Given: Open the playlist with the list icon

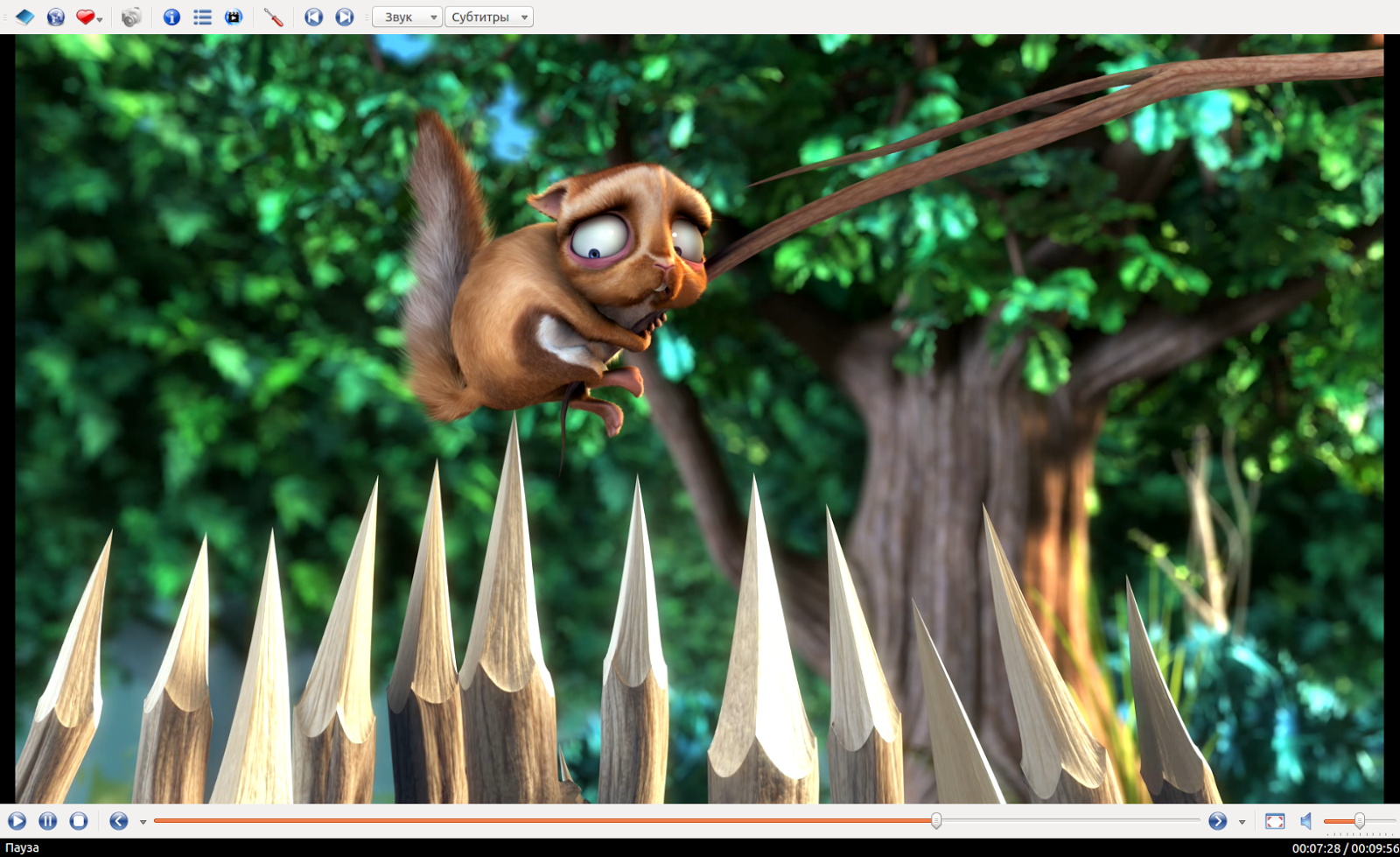Looking at the screenshot, I should coord(202,17).
